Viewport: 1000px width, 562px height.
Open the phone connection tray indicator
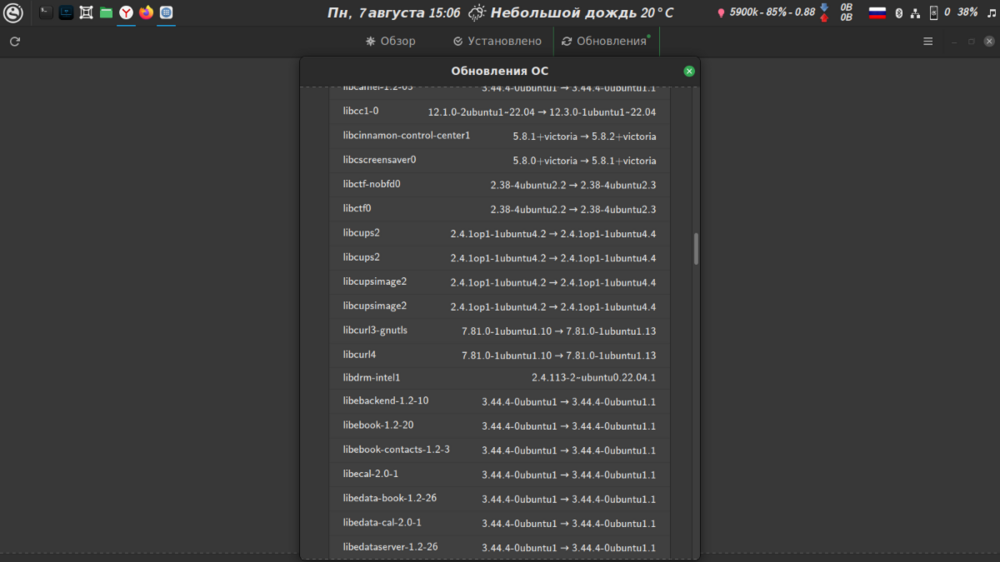pyautogui.click(x=934, y=13)
